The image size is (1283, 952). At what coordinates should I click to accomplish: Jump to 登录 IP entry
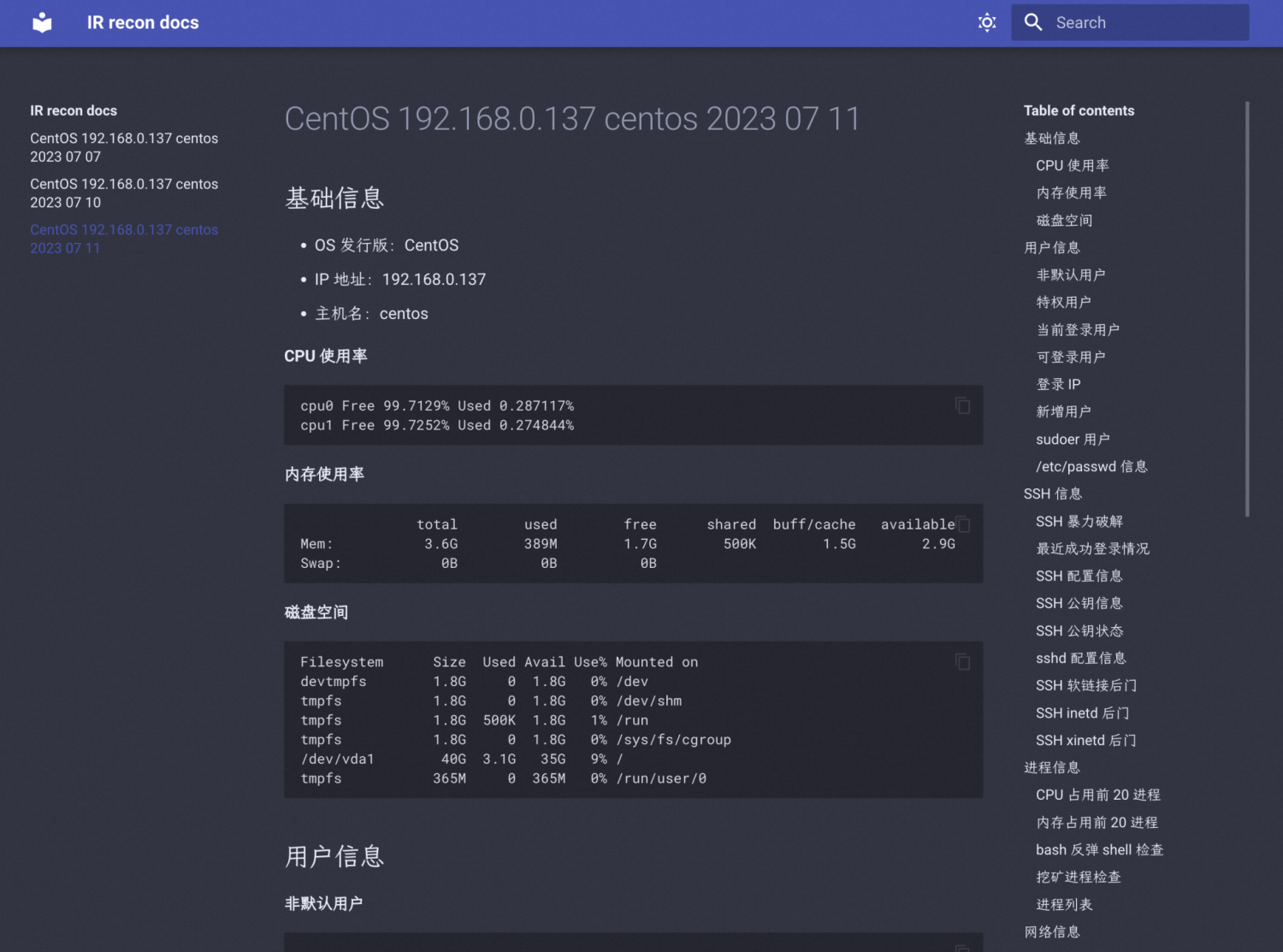[1059, 384]
